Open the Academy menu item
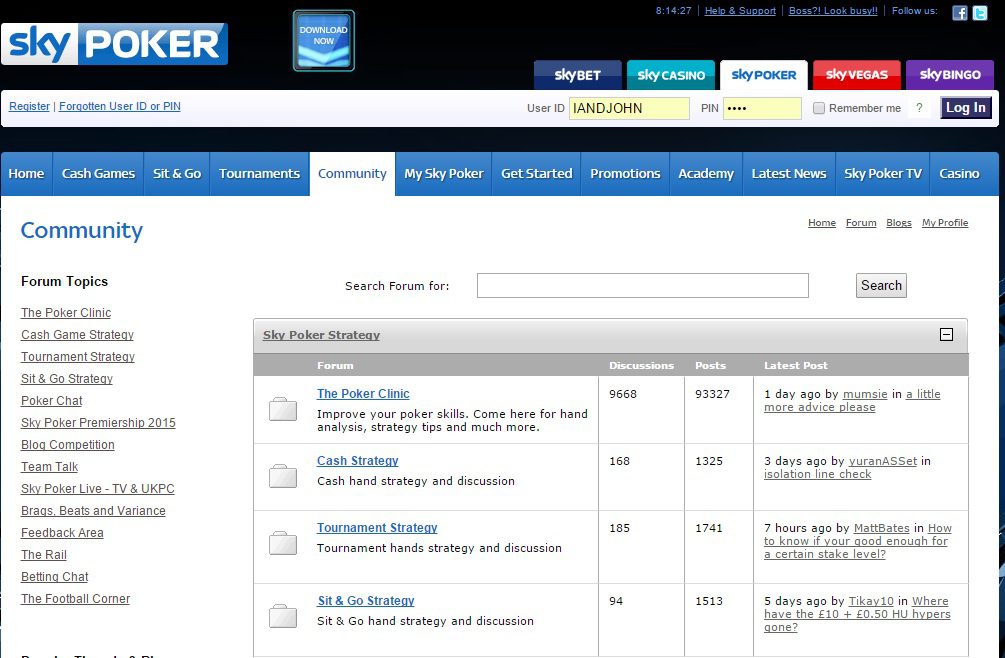 [706, 174]
